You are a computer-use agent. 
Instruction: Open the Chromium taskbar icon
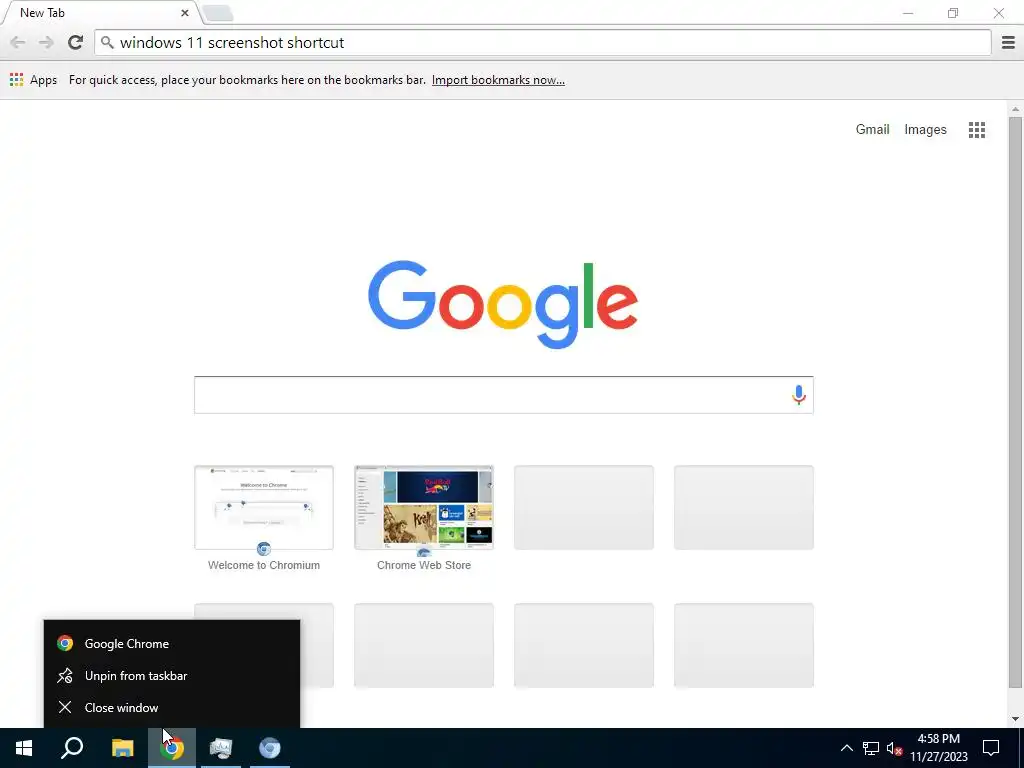click(270, 748)
